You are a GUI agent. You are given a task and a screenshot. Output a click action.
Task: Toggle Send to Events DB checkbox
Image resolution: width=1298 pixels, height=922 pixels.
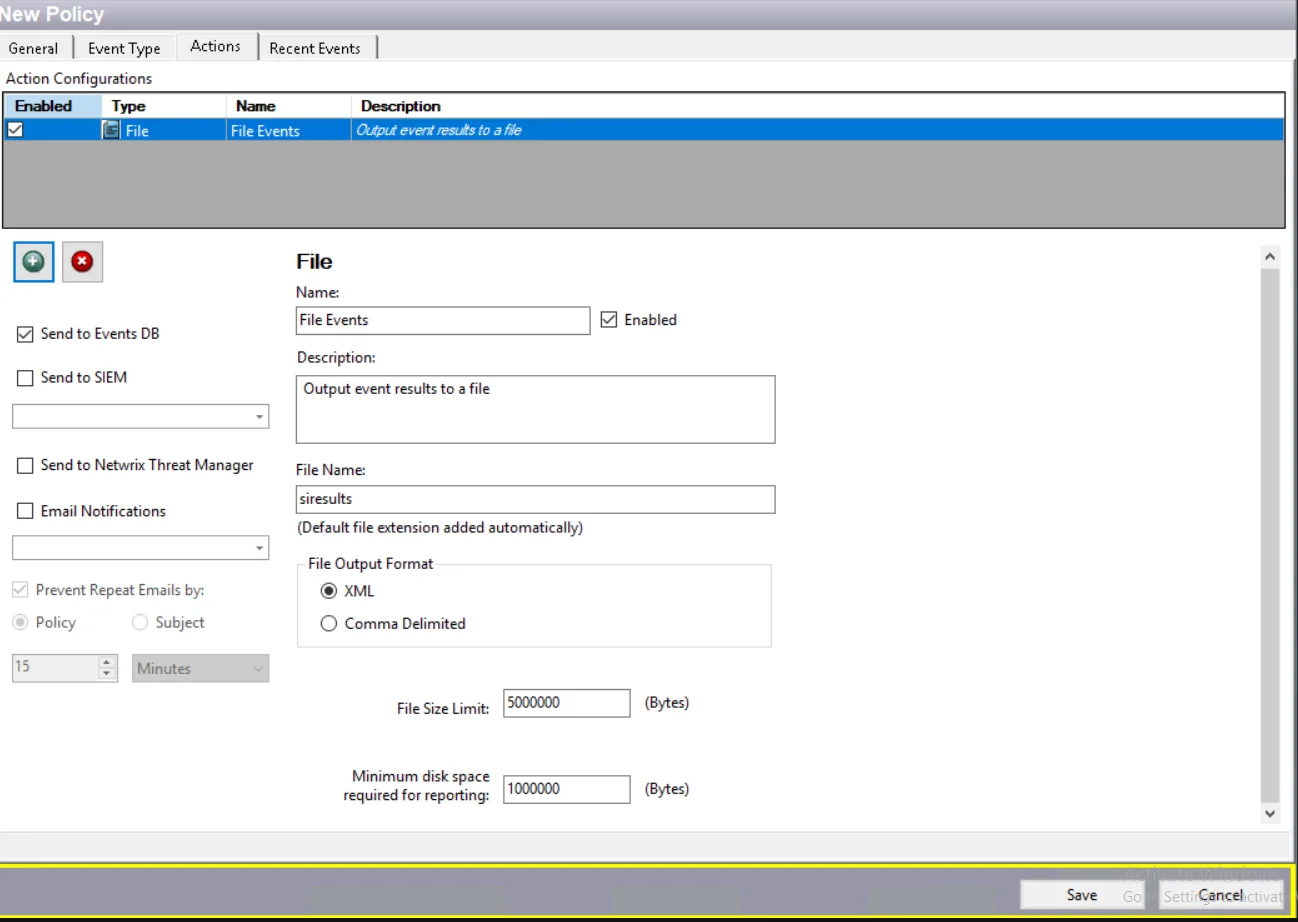25,334
